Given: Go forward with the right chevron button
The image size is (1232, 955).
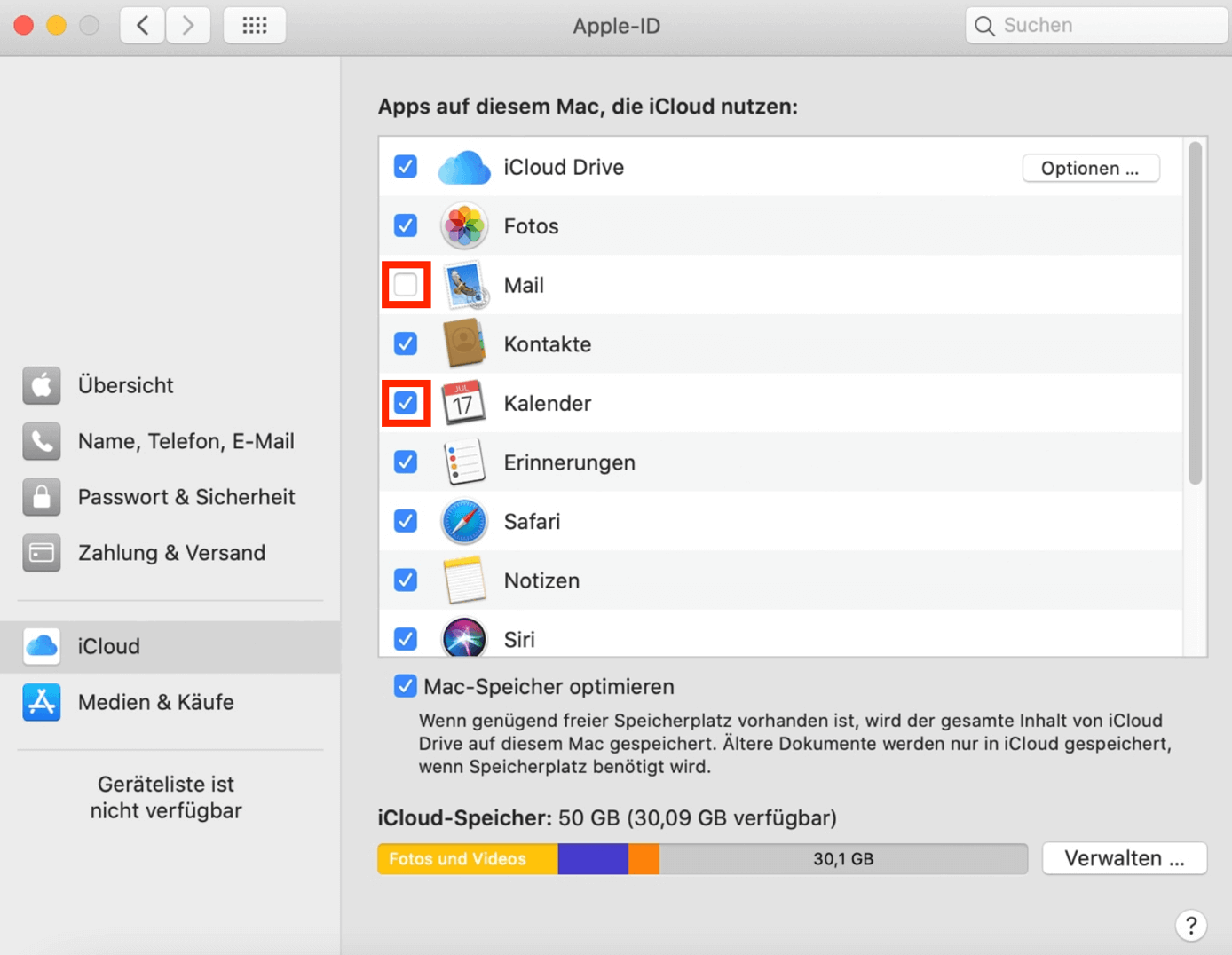Looking at the screenshot, I should click(188, 25).
